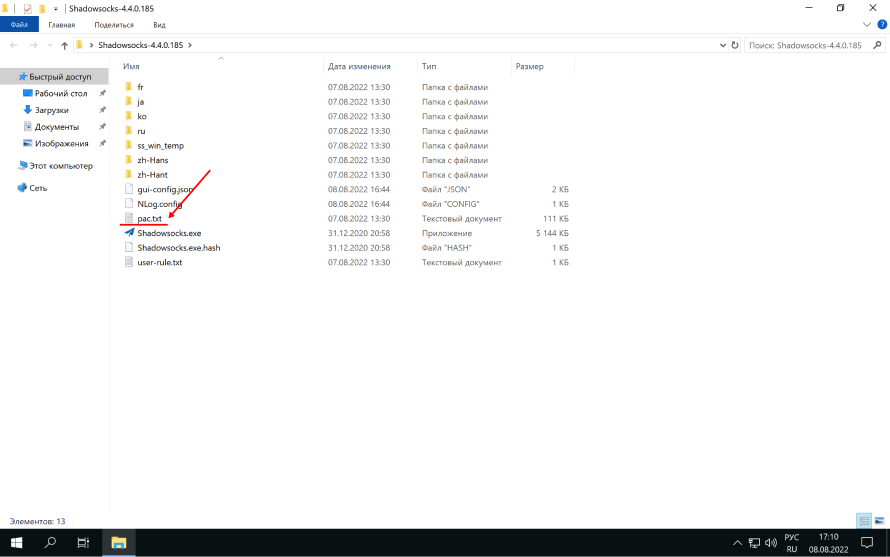Switch to the Главная ribbon tab
Image resolution: width=890 pixels, height=557 pixels.
(61, 25)
